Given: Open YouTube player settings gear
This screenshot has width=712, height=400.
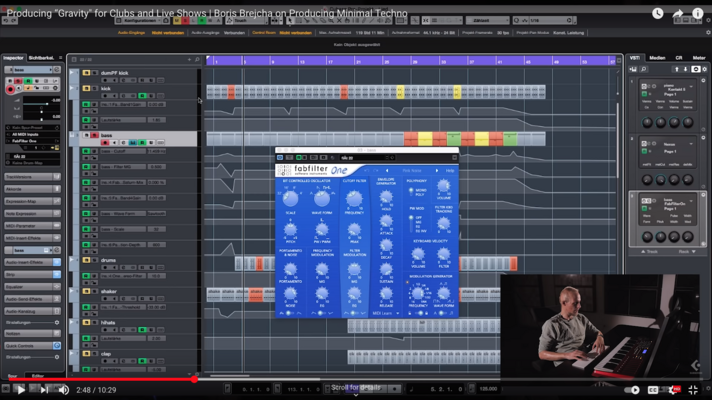Looking at the screenshot, I should [673, 390].
